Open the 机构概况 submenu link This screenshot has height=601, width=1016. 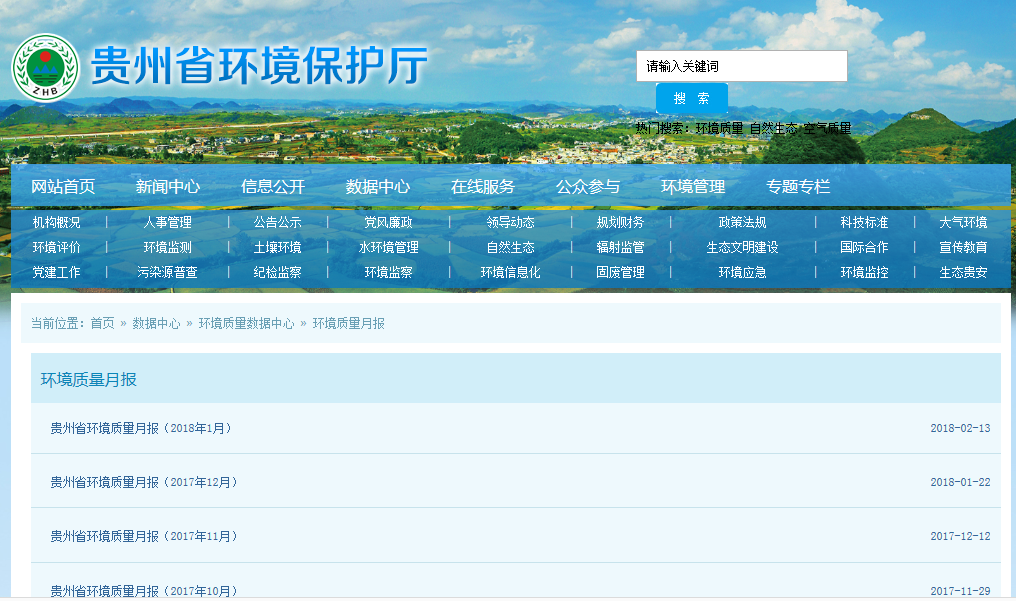click(x=56, y=223)
